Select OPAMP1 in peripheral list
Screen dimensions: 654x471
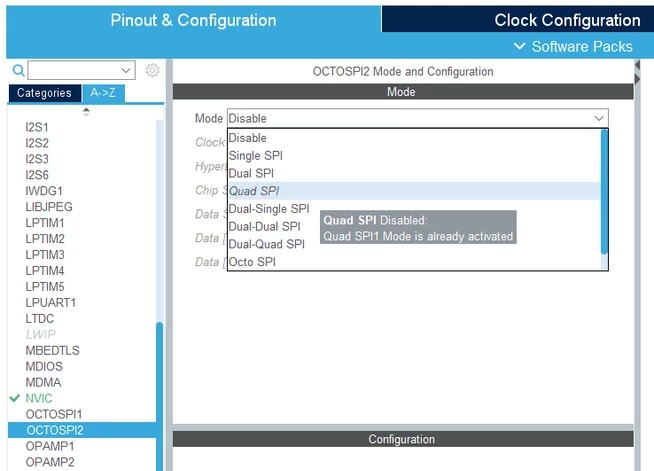[50, 446]
